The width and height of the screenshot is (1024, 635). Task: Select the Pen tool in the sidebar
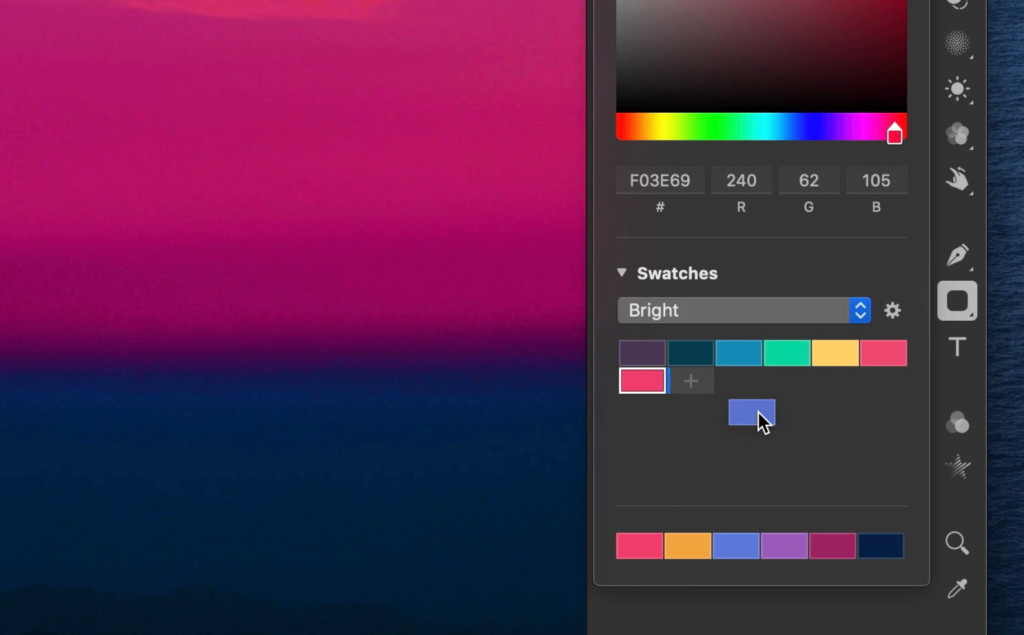(956, 257)
